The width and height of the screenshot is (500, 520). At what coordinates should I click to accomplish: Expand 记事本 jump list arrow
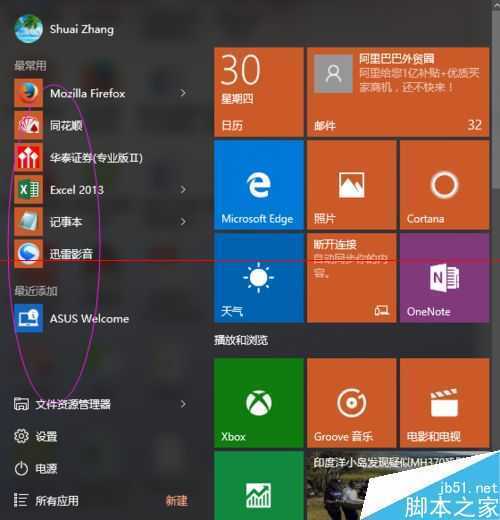pos(183,222)
